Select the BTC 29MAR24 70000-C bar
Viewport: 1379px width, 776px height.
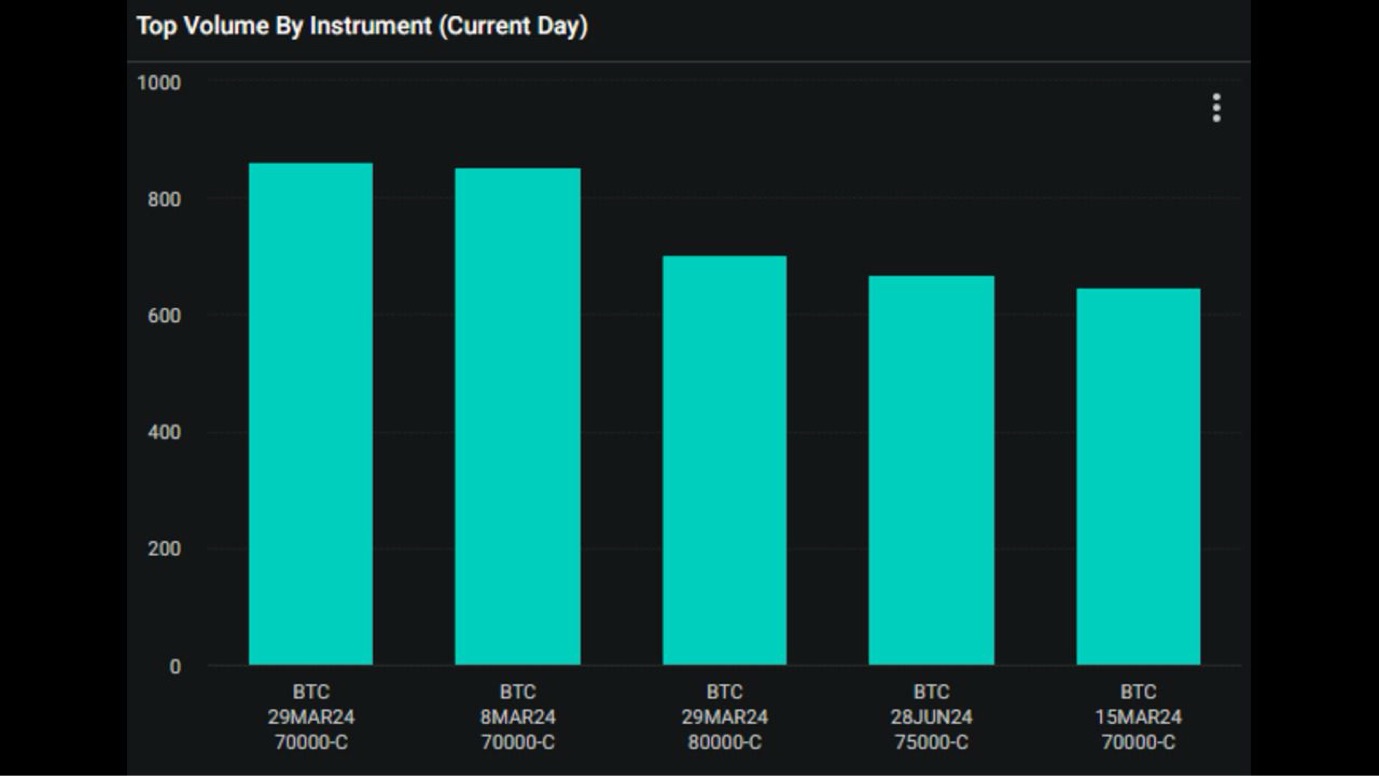[x=310, y=414]
